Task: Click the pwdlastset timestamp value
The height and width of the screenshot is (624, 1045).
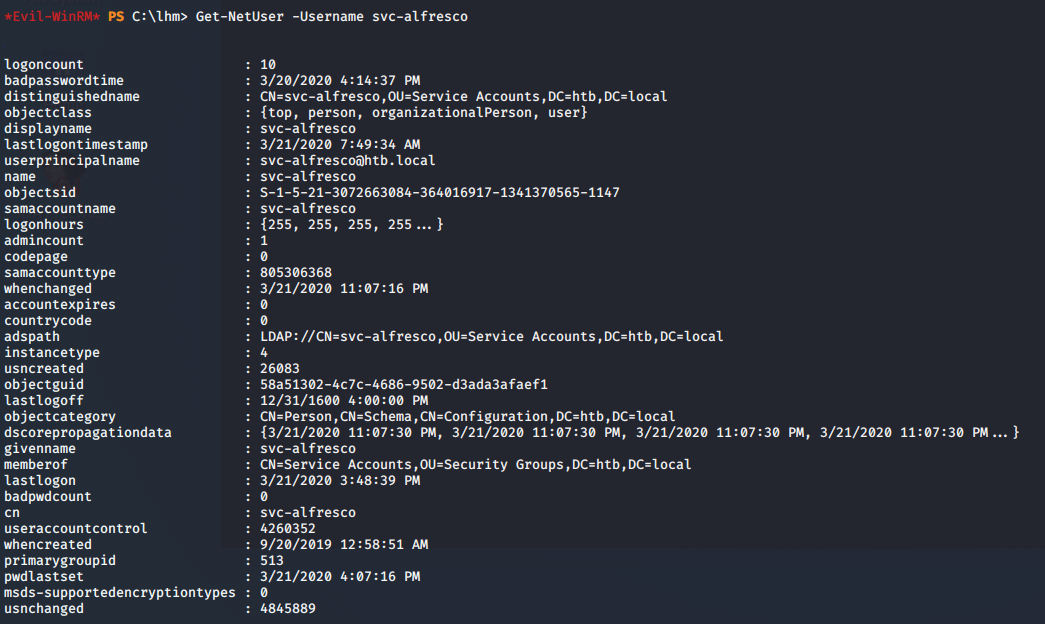Action: coord(339,577)
